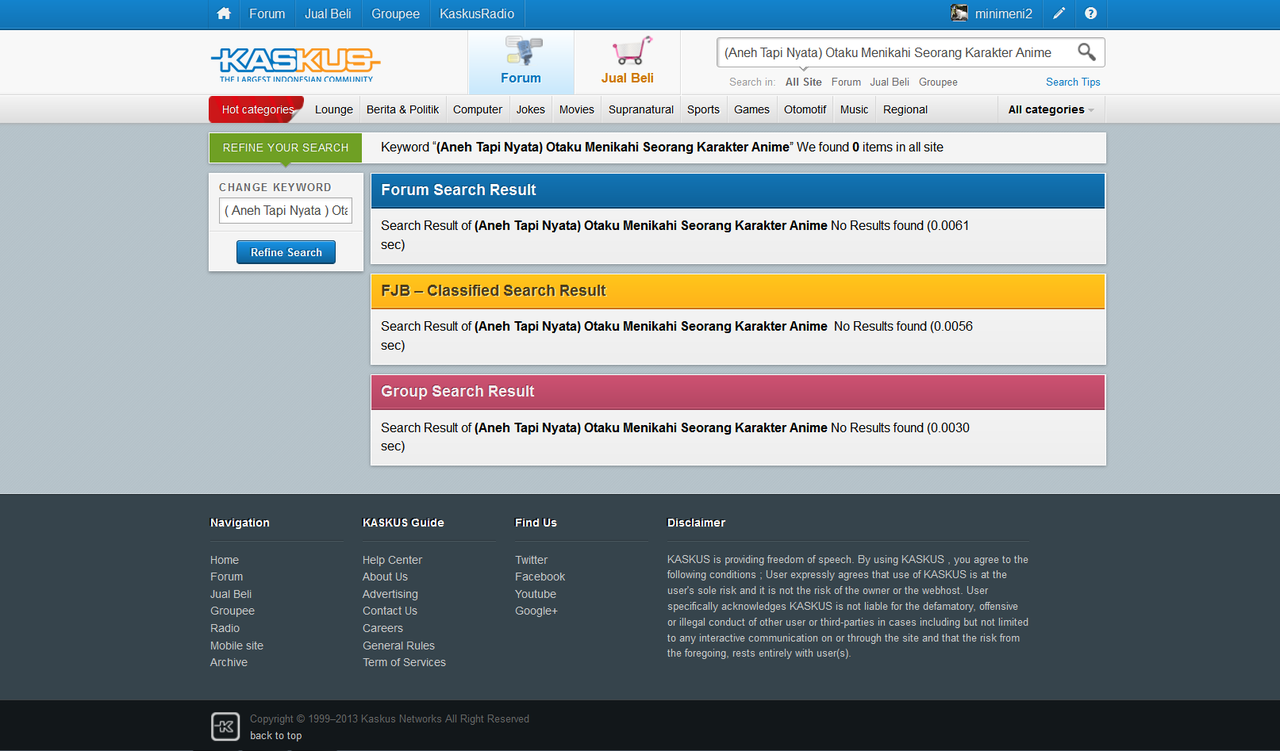The image size is (1280, 751).
Task: Open the Jokes category
Action: pos(531,109)
